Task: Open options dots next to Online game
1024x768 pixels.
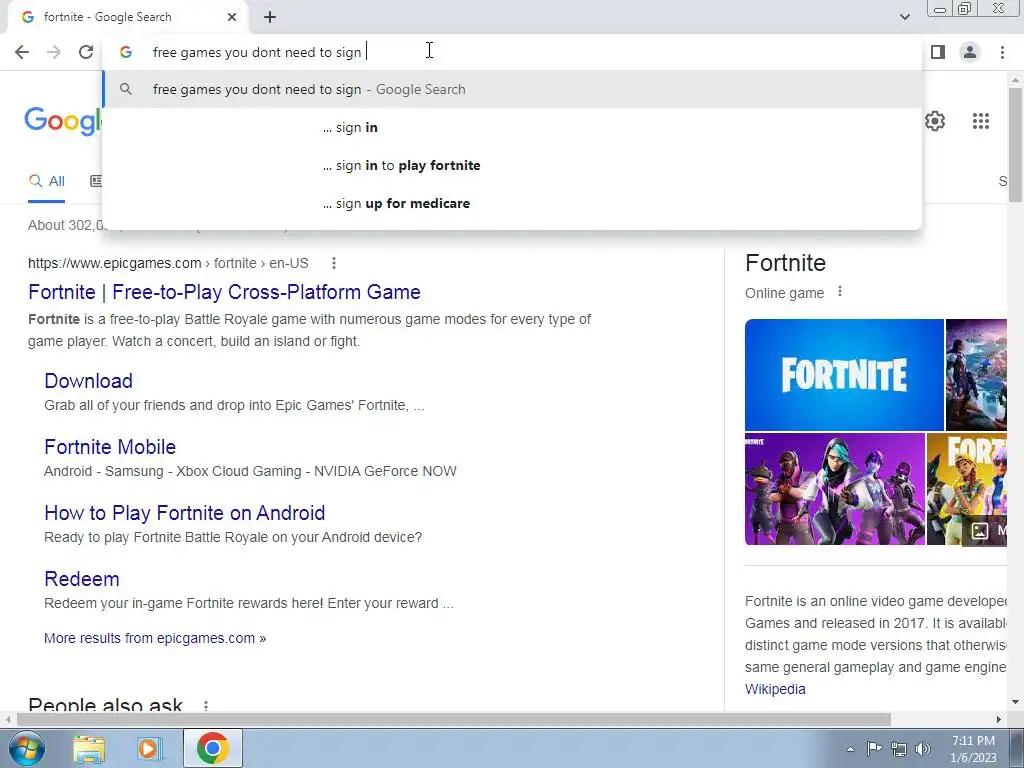Action: 840,292
